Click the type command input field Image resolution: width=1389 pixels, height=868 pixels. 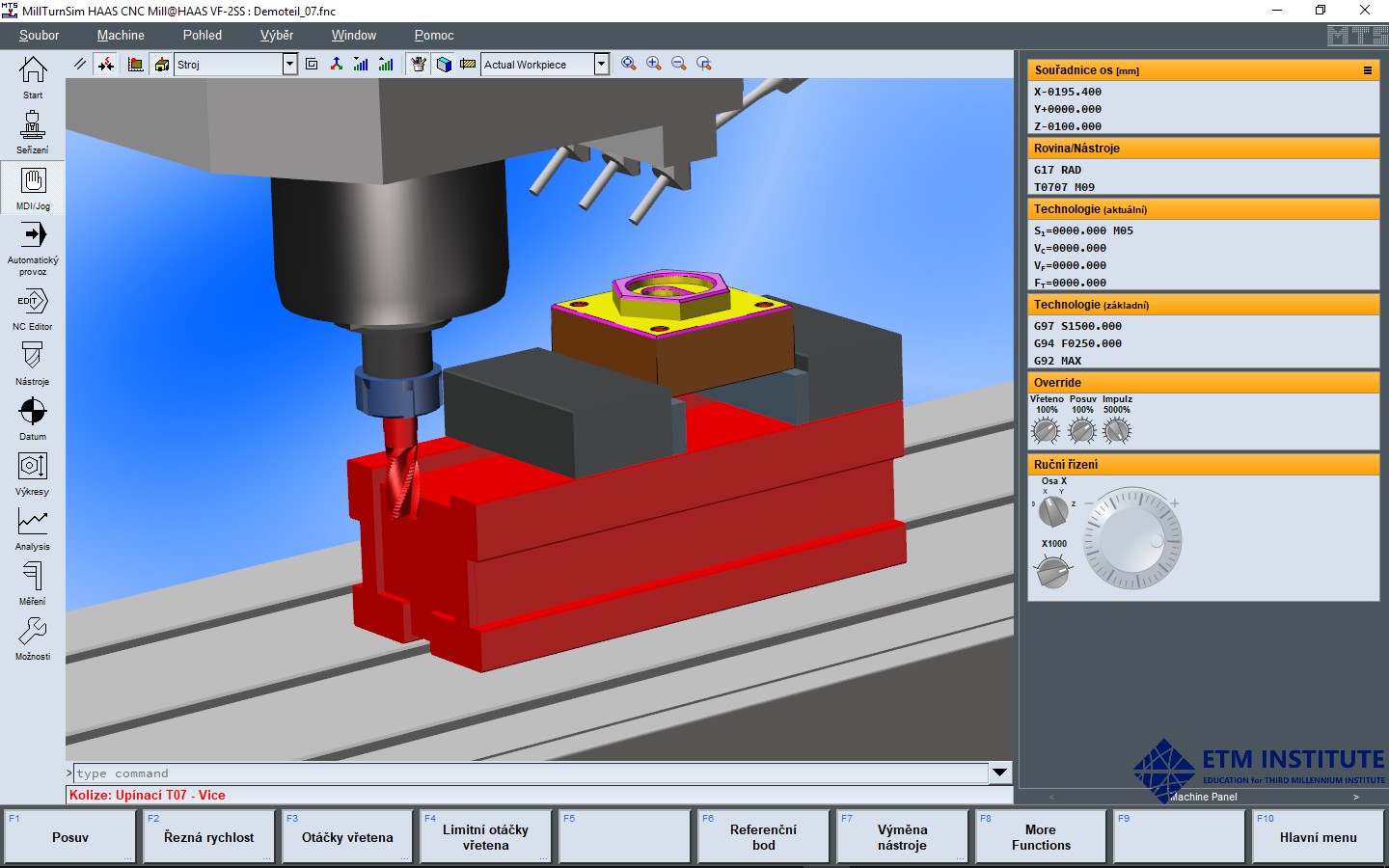531,773
